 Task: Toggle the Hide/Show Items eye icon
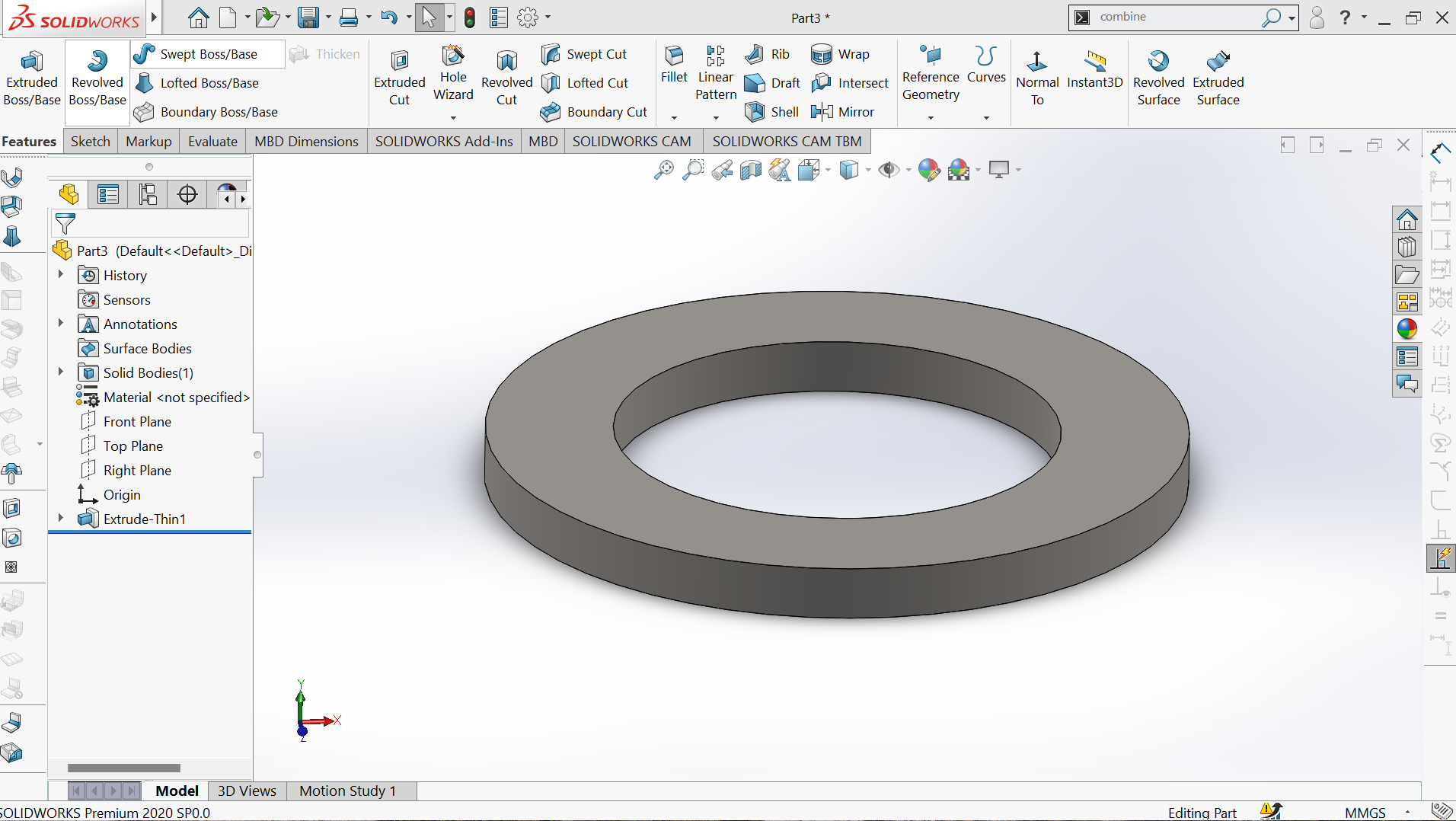pos(888,170)
